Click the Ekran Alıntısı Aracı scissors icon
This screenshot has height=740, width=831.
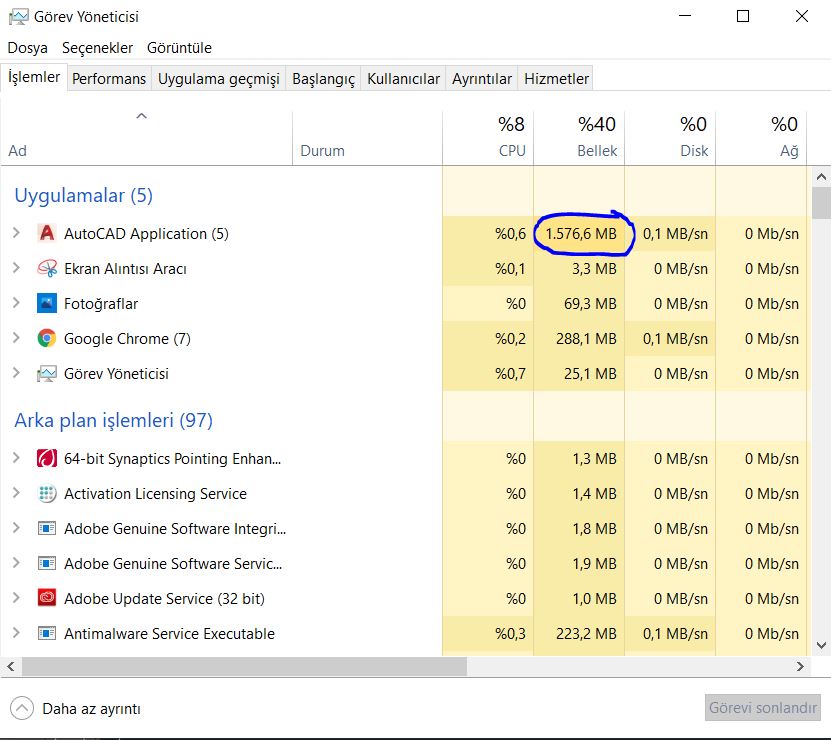point(46,269)
